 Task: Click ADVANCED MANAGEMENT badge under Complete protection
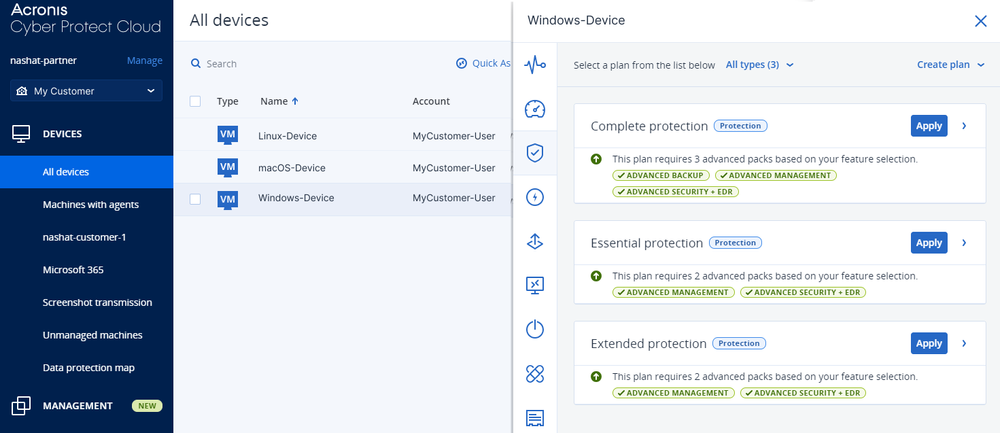point(776,175)
